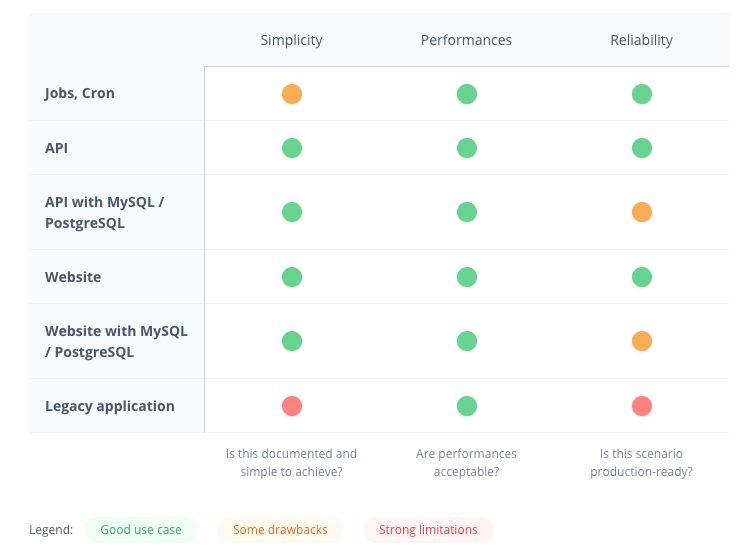Select the Performances column header
Image resolution: width=750 pixels, height=559 pixels.
coord(466,40)
